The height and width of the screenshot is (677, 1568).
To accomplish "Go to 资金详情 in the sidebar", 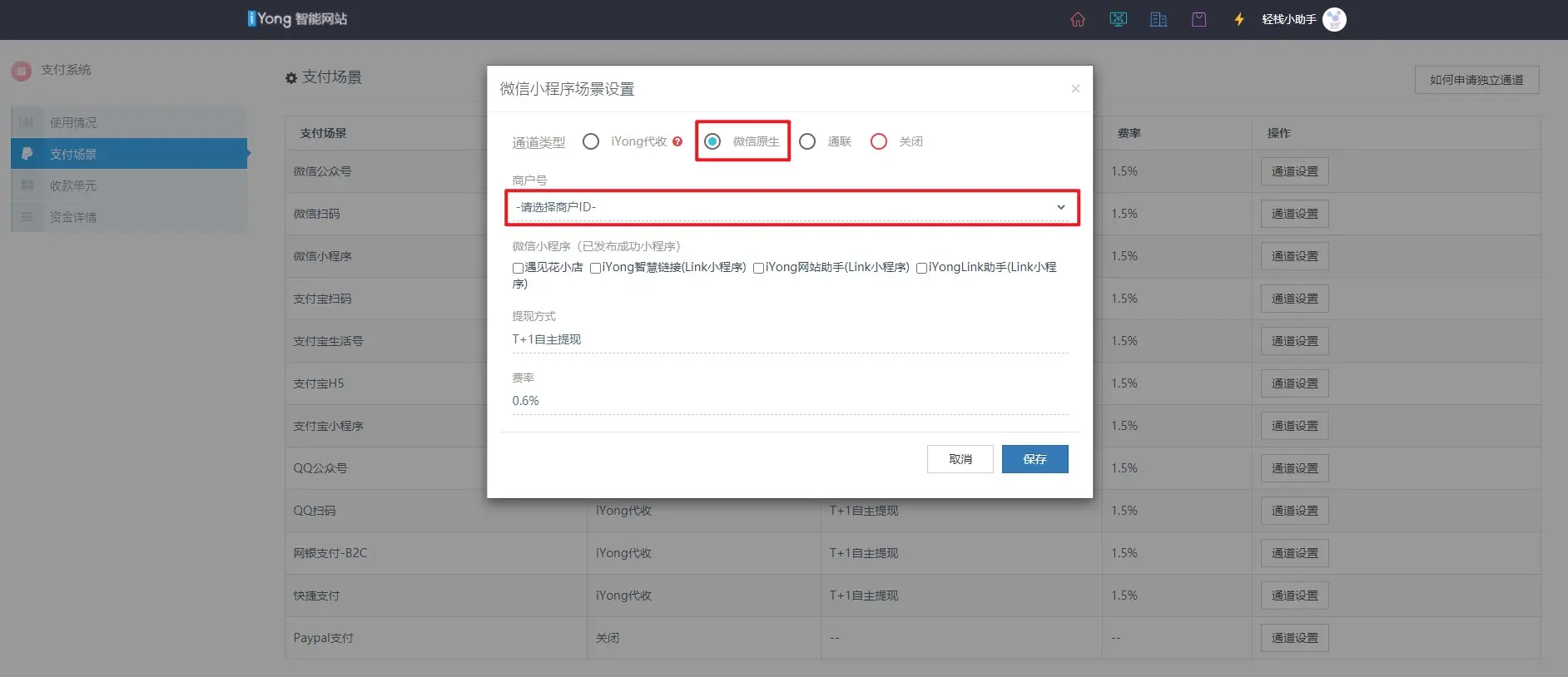I will point(73,217).
